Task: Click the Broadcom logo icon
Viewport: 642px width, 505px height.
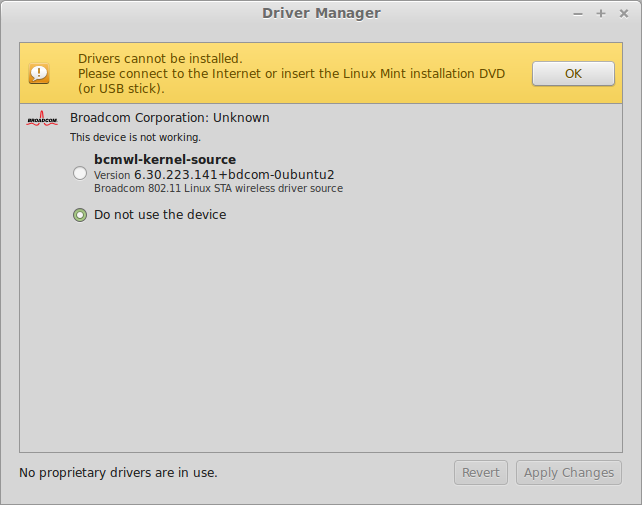Action: [42, 118]
